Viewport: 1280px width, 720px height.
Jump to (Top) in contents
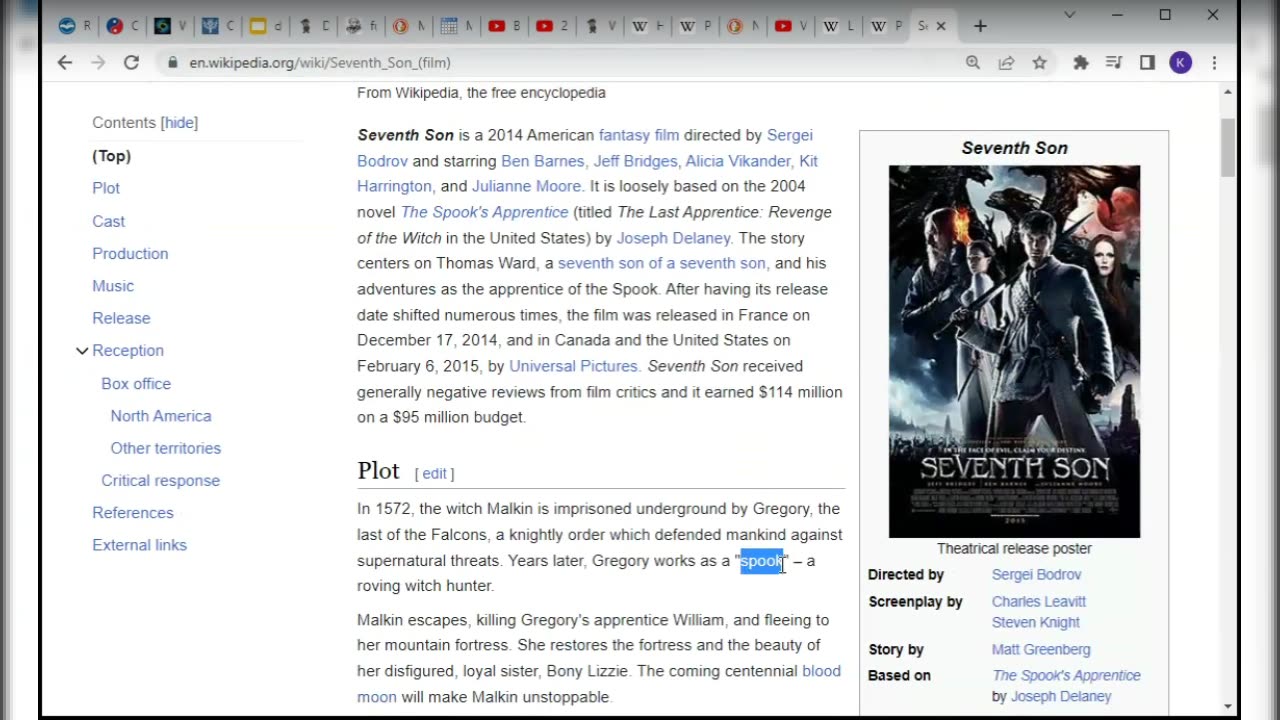112,156
